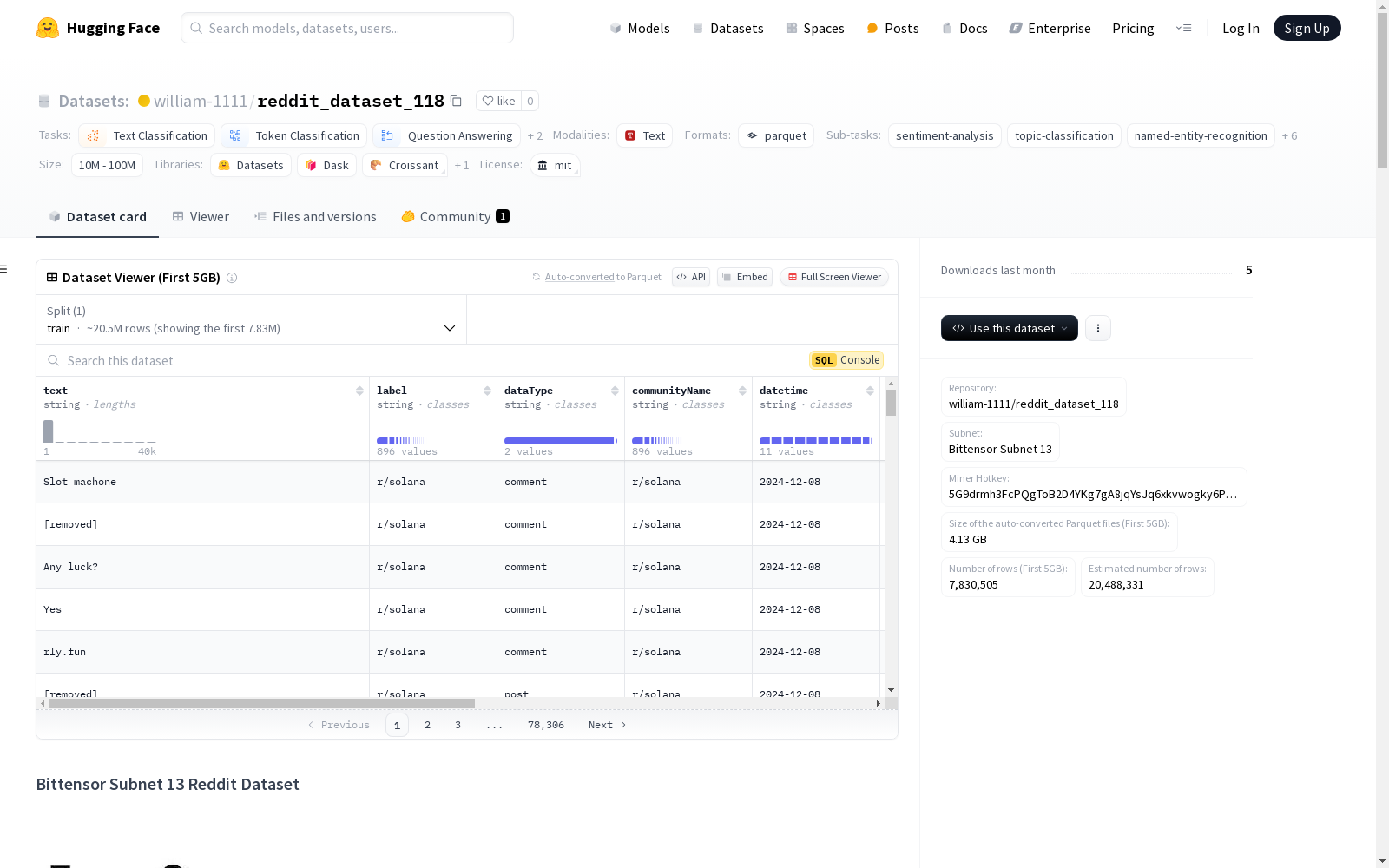This screenshot has width=1389, height=868.
Task: Open the three-dot more options button
Action: (1098, 328)
